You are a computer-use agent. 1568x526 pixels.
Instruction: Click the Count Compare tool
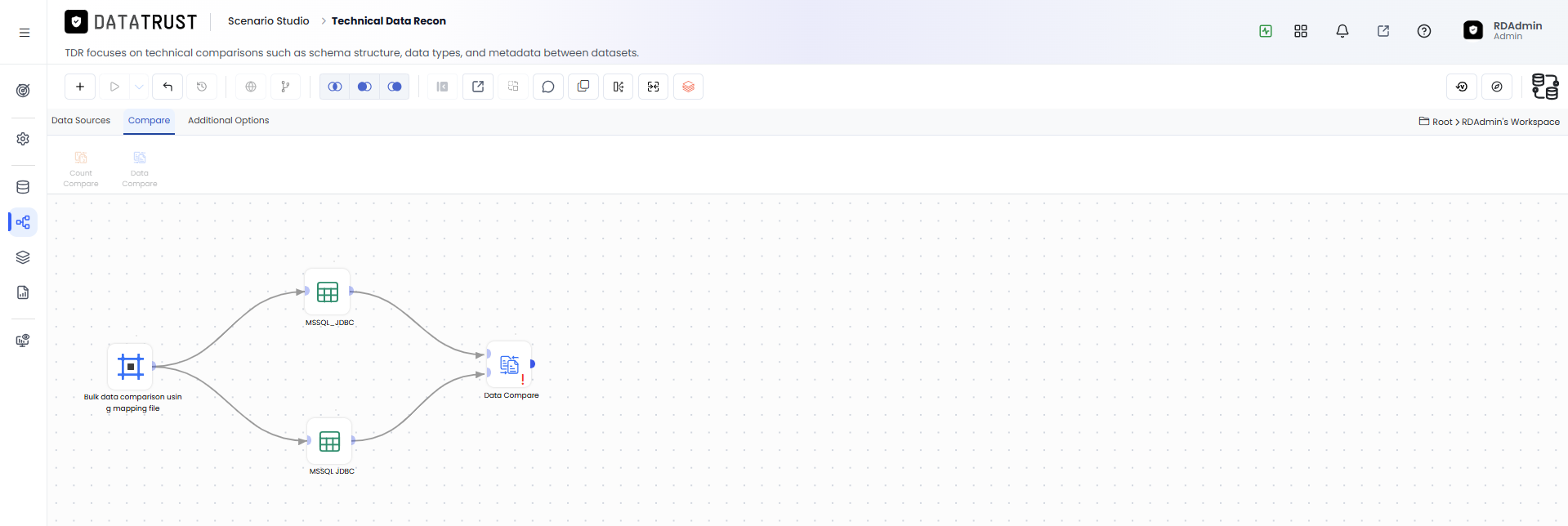[81, 169]
